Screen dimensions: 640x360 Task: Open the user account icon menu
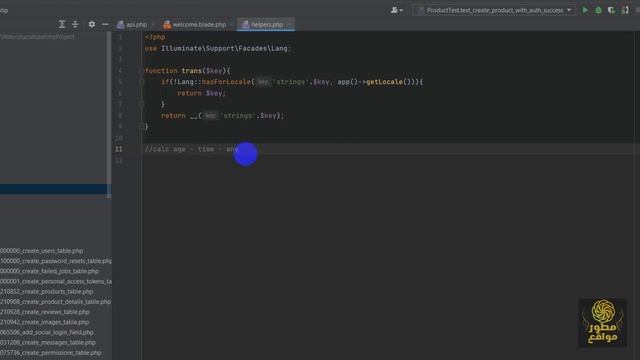396,10
